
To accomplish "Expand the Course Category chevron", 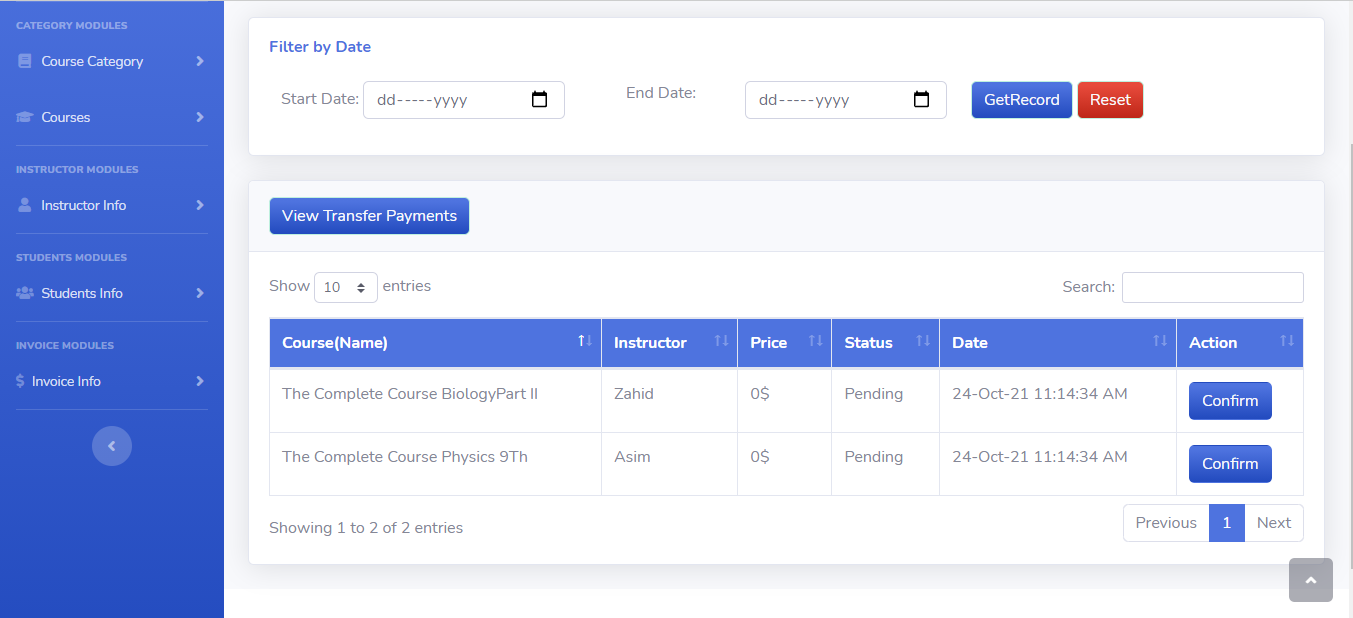I will pos(200,61).
